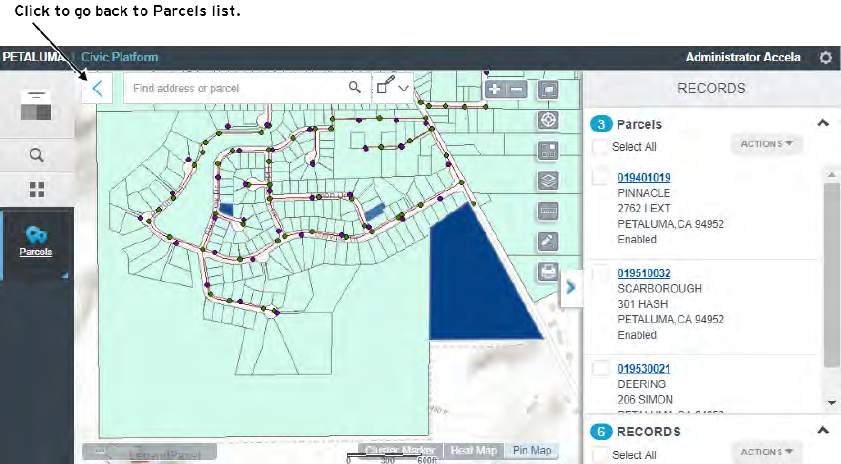Screen dimensions: 841x464
Task: Check Select All for RECORDS
Action: pyautogui.click(x=600, y=455)
